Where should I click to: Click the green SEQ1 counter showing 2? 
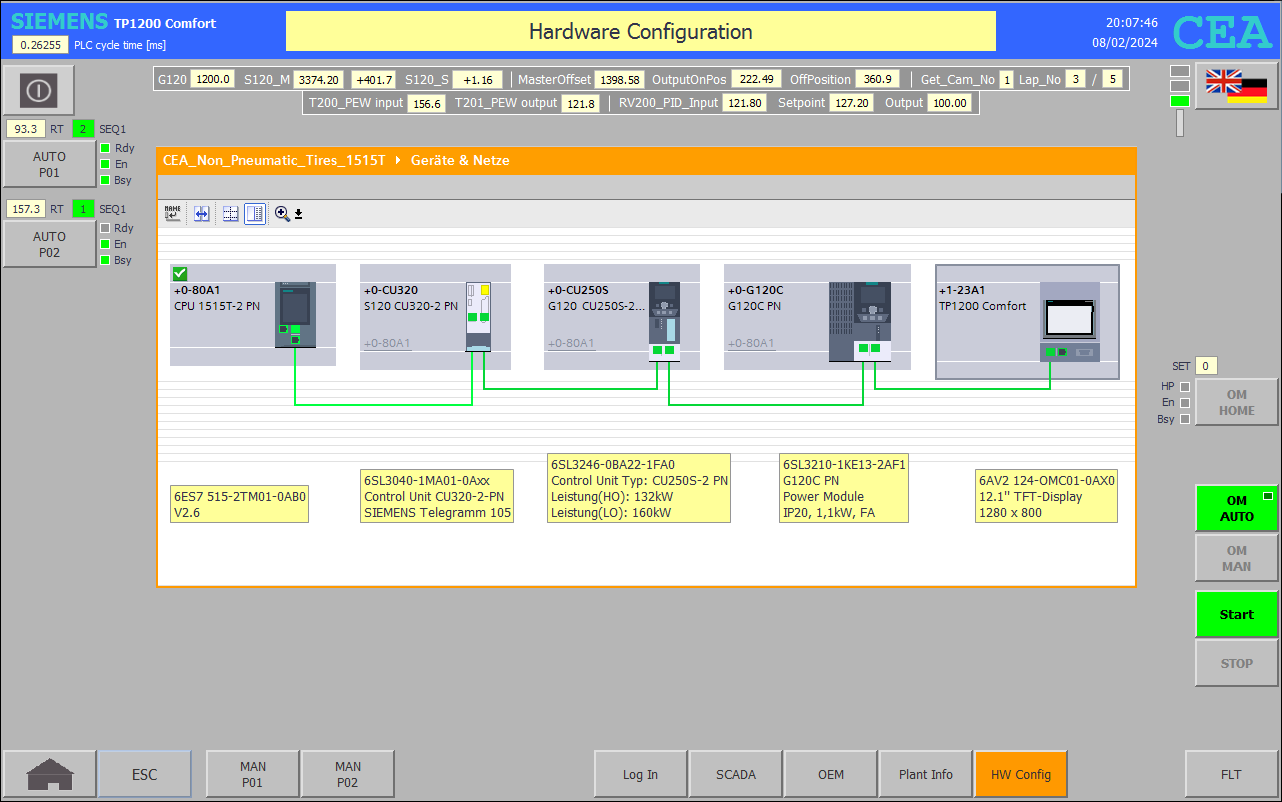click(x=83, y=128)
